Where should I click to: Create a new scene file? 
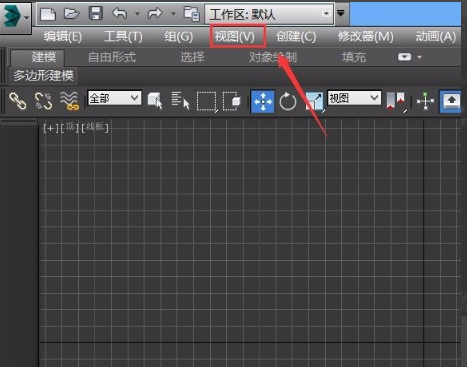(x=48, y=14)
